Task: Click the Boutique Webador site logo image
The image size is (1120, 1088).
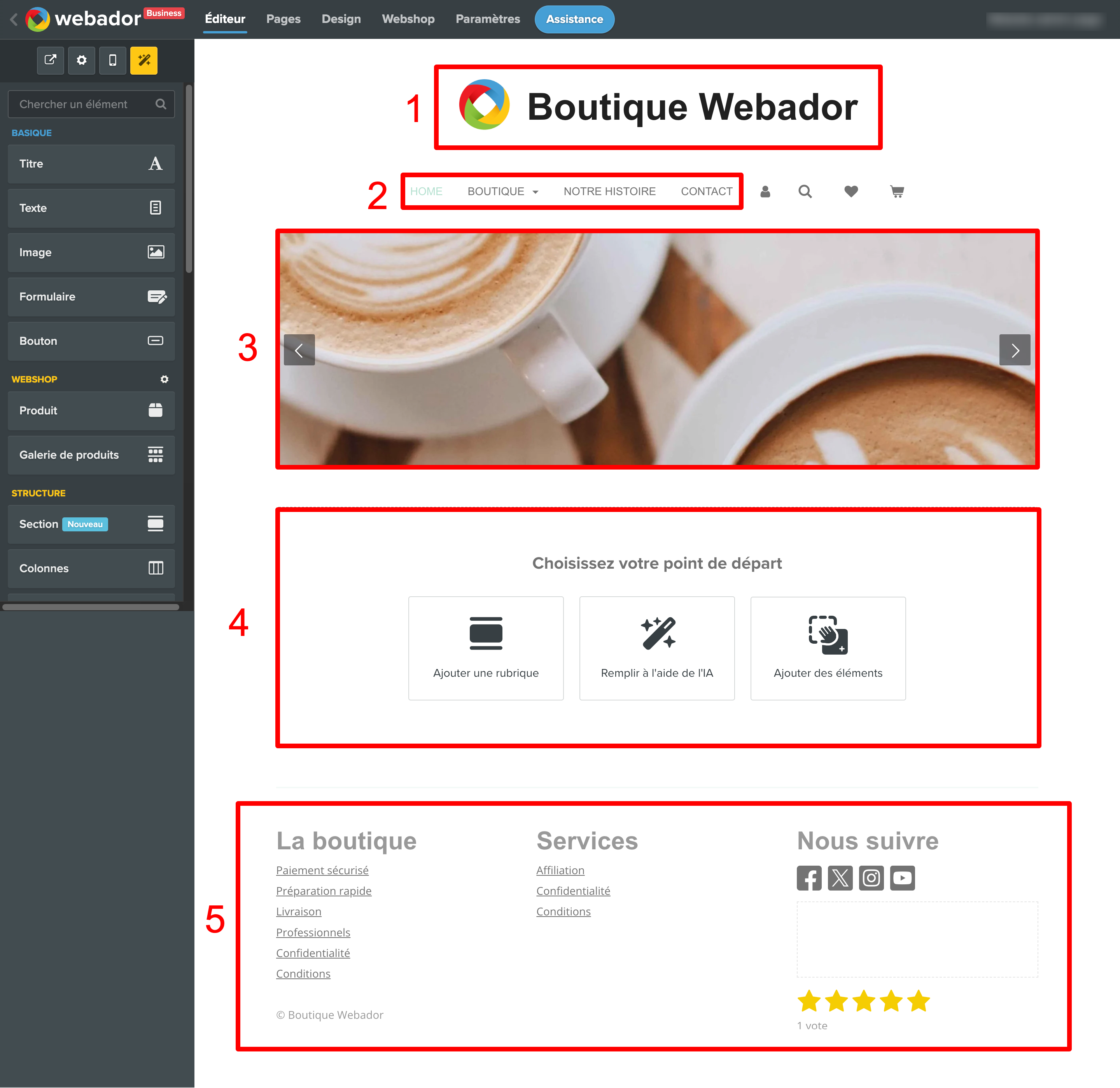Action: pos(484,105)
